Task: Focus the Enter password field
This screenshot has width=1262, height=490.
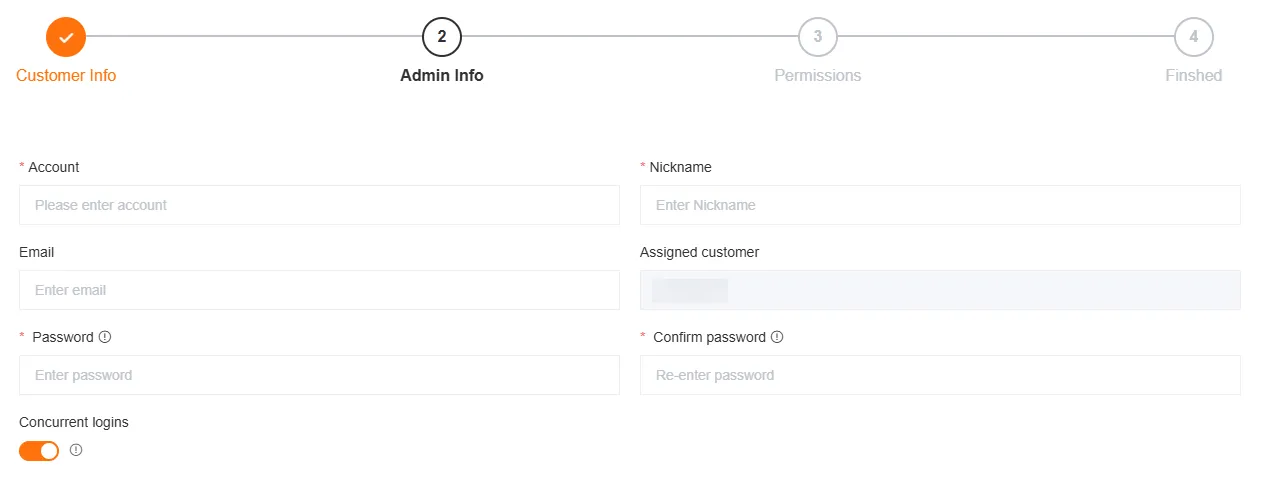Action: point(319,375)
